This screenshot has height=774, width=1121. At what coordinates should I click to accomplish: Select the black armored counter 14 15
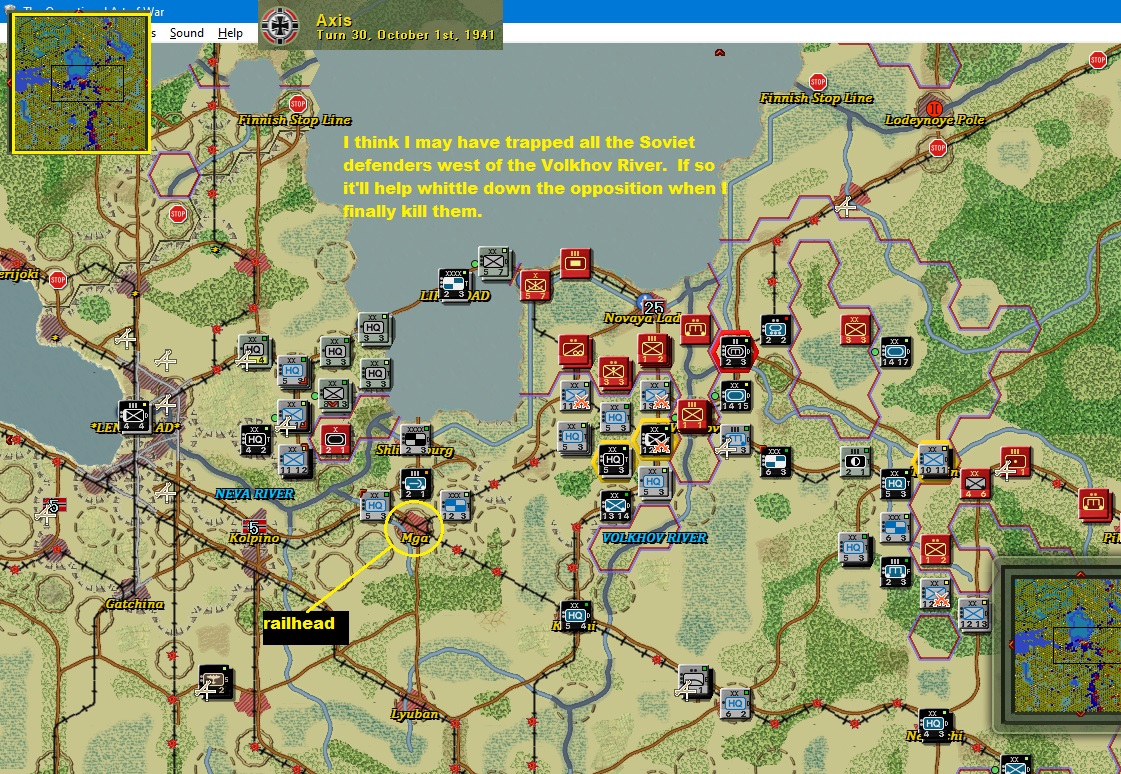click(735, 397)
